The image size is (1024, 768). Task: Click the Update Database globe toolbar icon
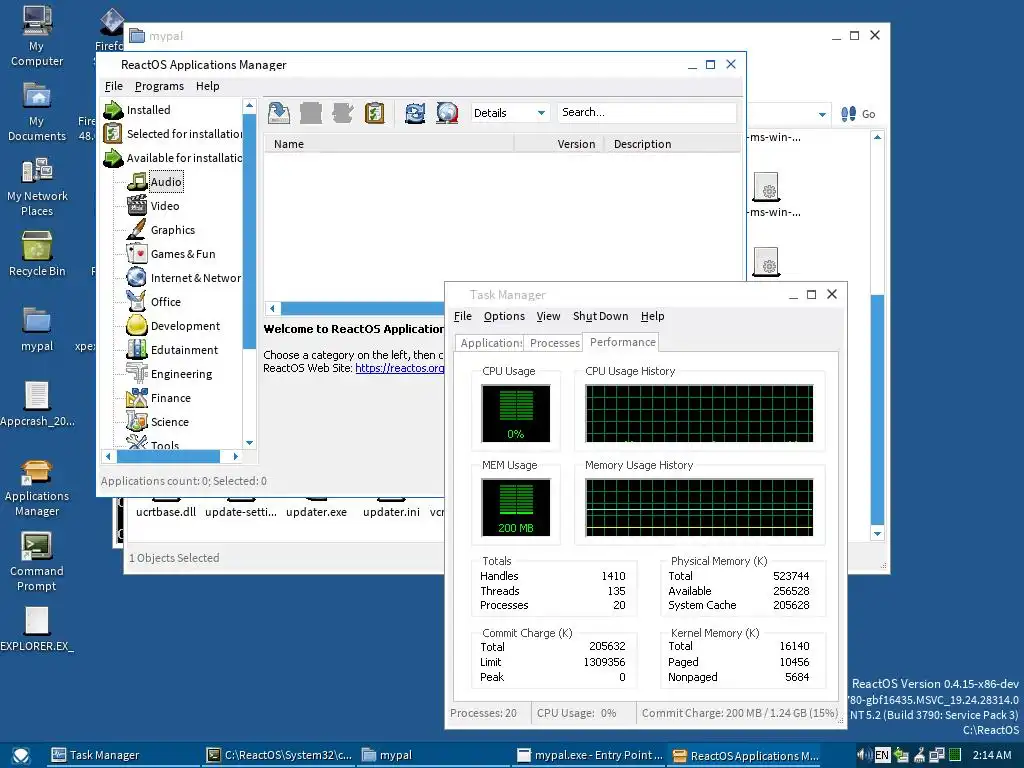pyautogui.click(x=447, y=113)
